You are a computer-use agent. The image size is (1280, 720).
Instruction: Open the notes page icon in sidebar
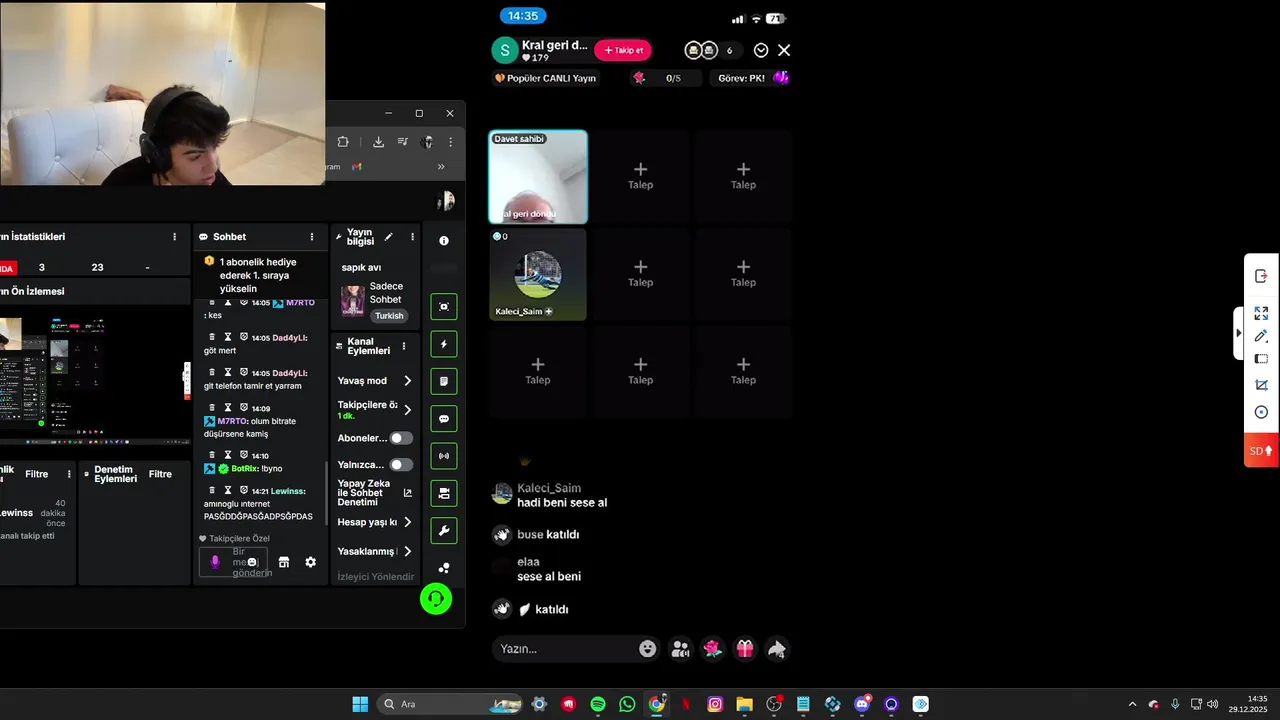click(444, 381)
